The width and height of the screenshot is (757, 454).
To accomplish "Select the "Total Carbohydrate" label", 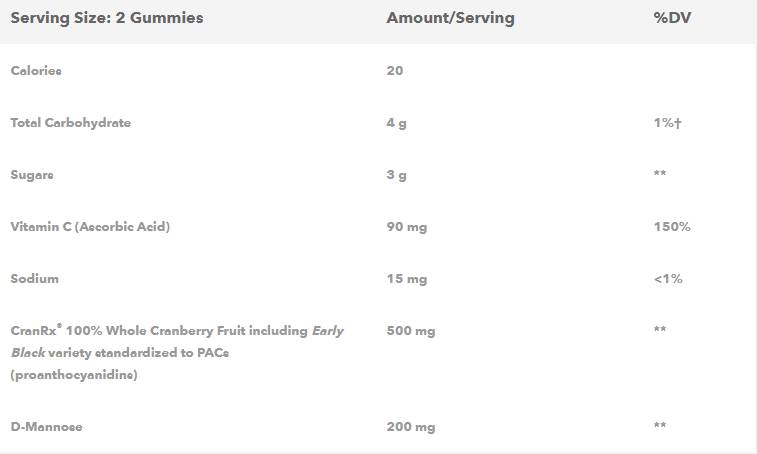I will pos(70,123).
